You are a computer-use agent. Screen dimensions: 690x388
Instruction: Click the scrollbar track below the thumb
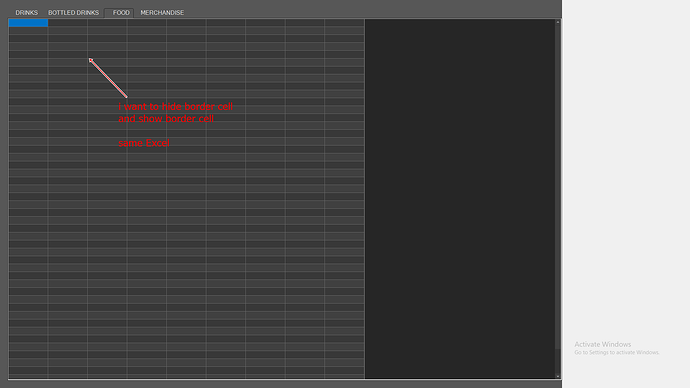click(x=558, y=361)
